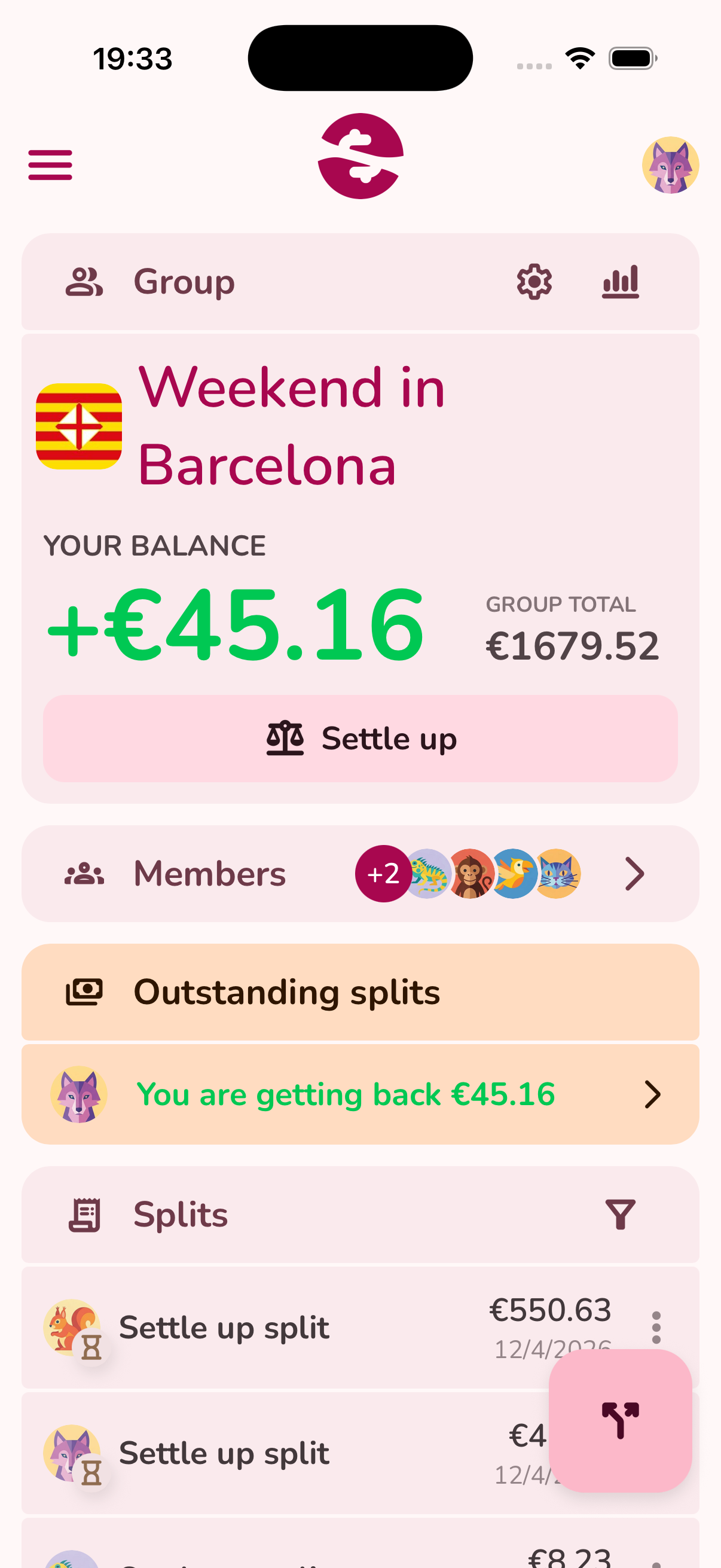This screenshot has height=1568, width=721.
Task: Tap the +2 more members badge
Action: click(383, 874)
